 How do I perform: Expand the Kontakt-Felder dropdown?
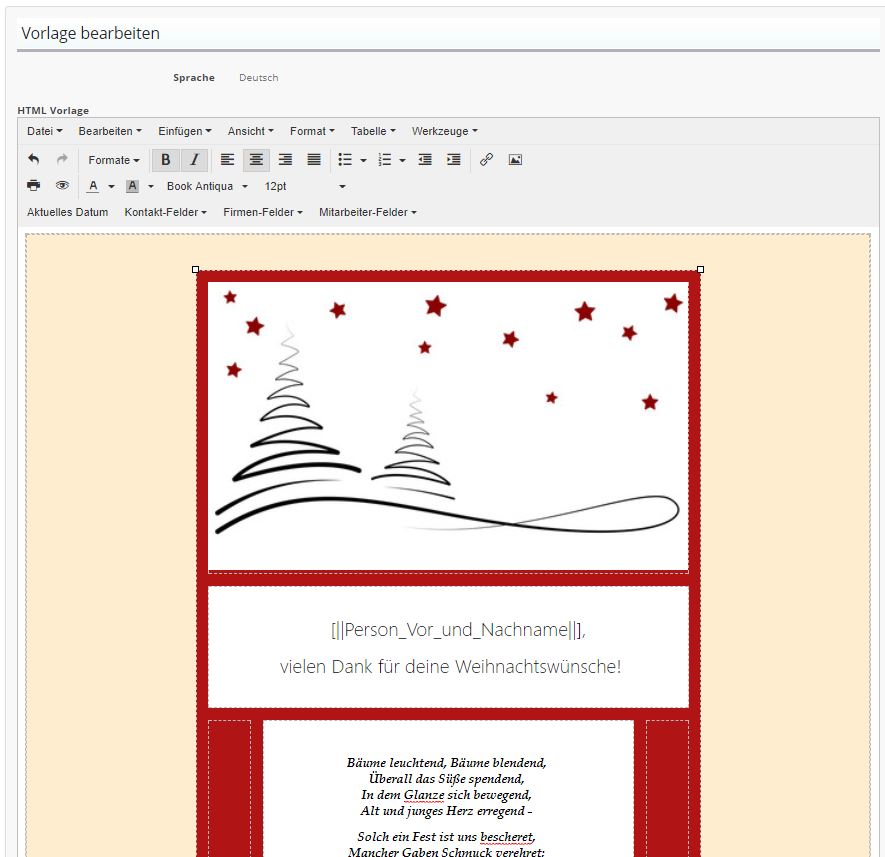pyautogui.click(x=165, y=212)
